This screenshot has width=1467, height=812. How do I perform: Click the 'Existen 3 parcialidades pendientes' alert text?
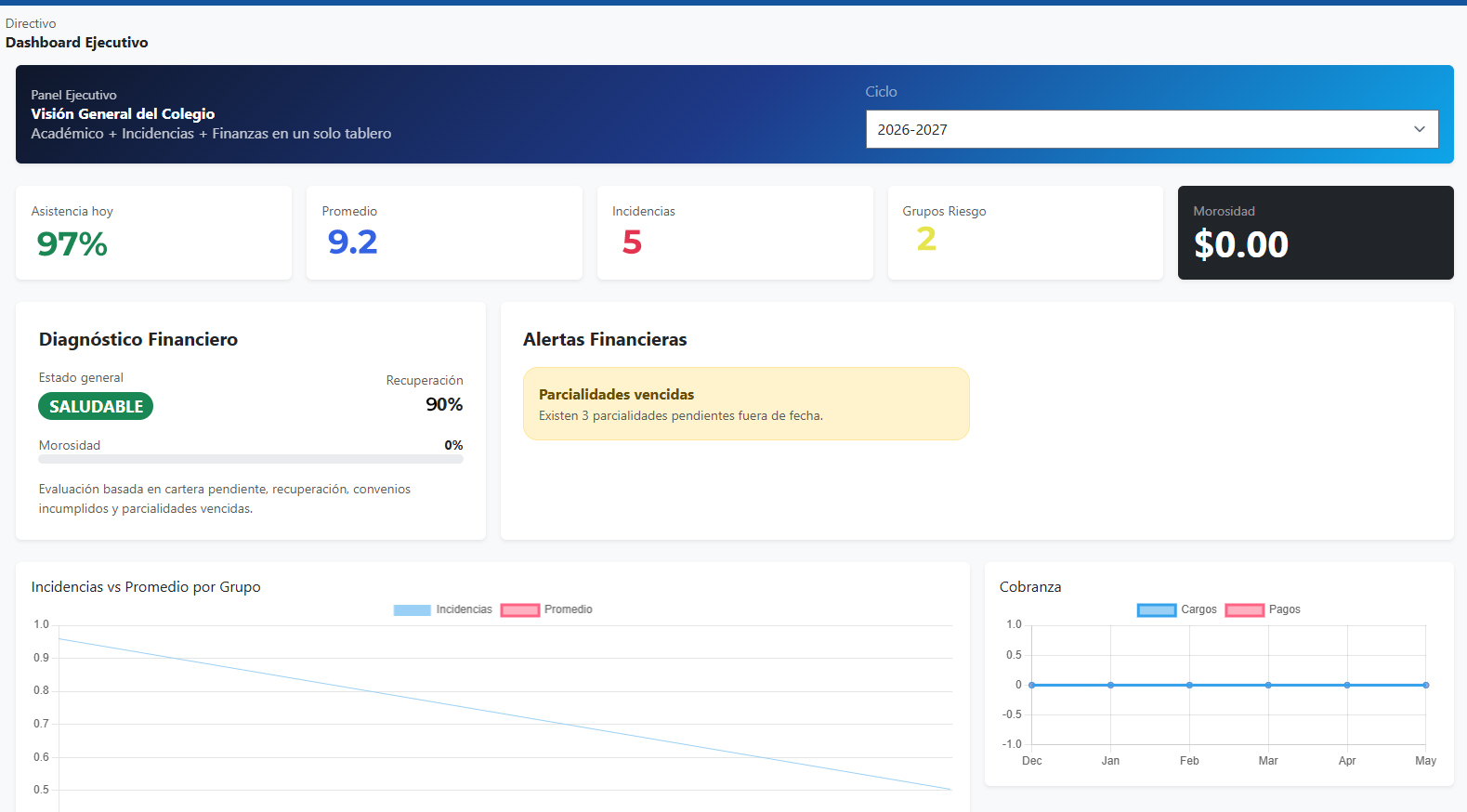pos(681,416)
